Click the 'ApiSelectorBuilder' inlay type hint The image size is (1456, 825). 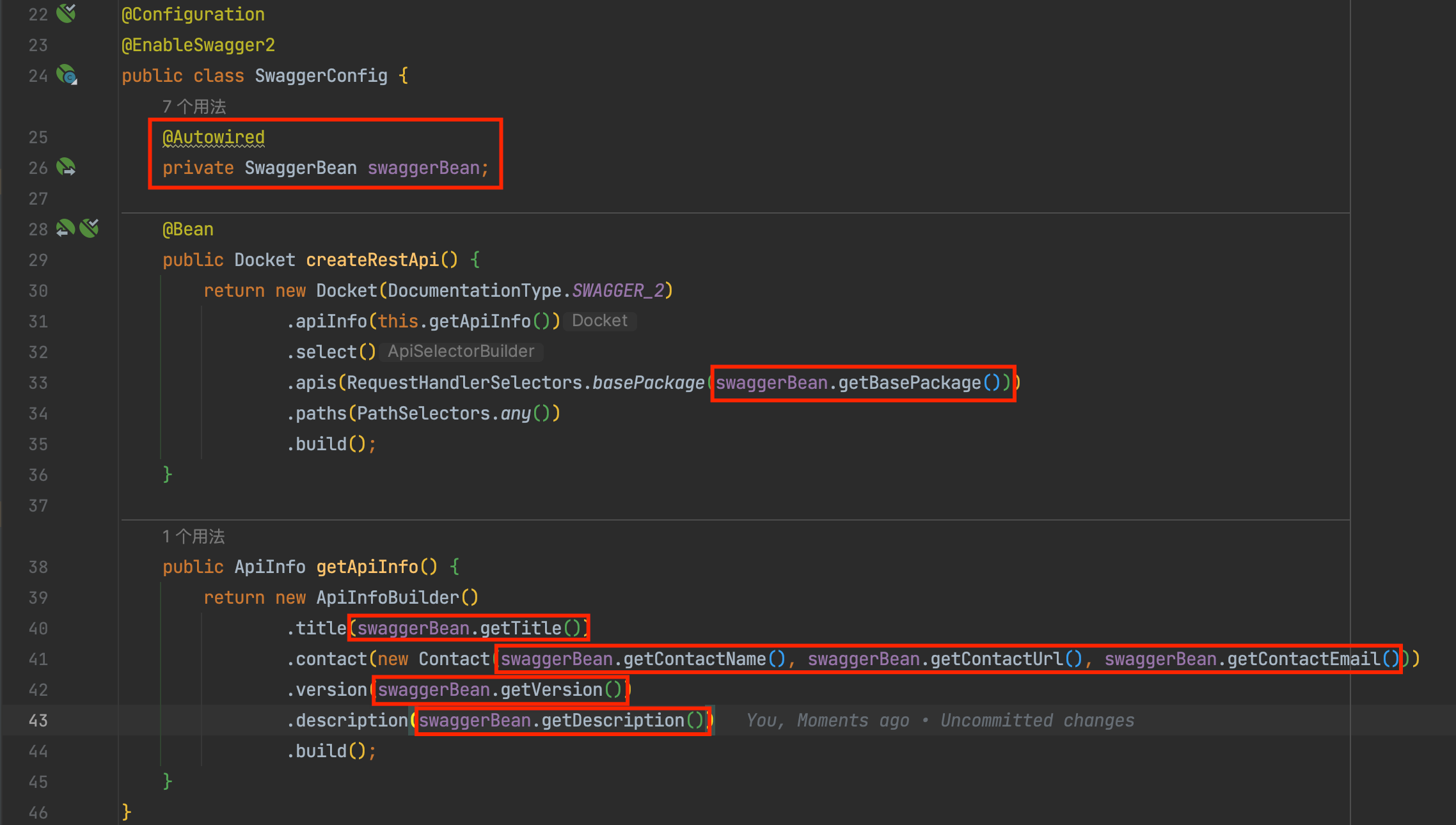(461, 352)
